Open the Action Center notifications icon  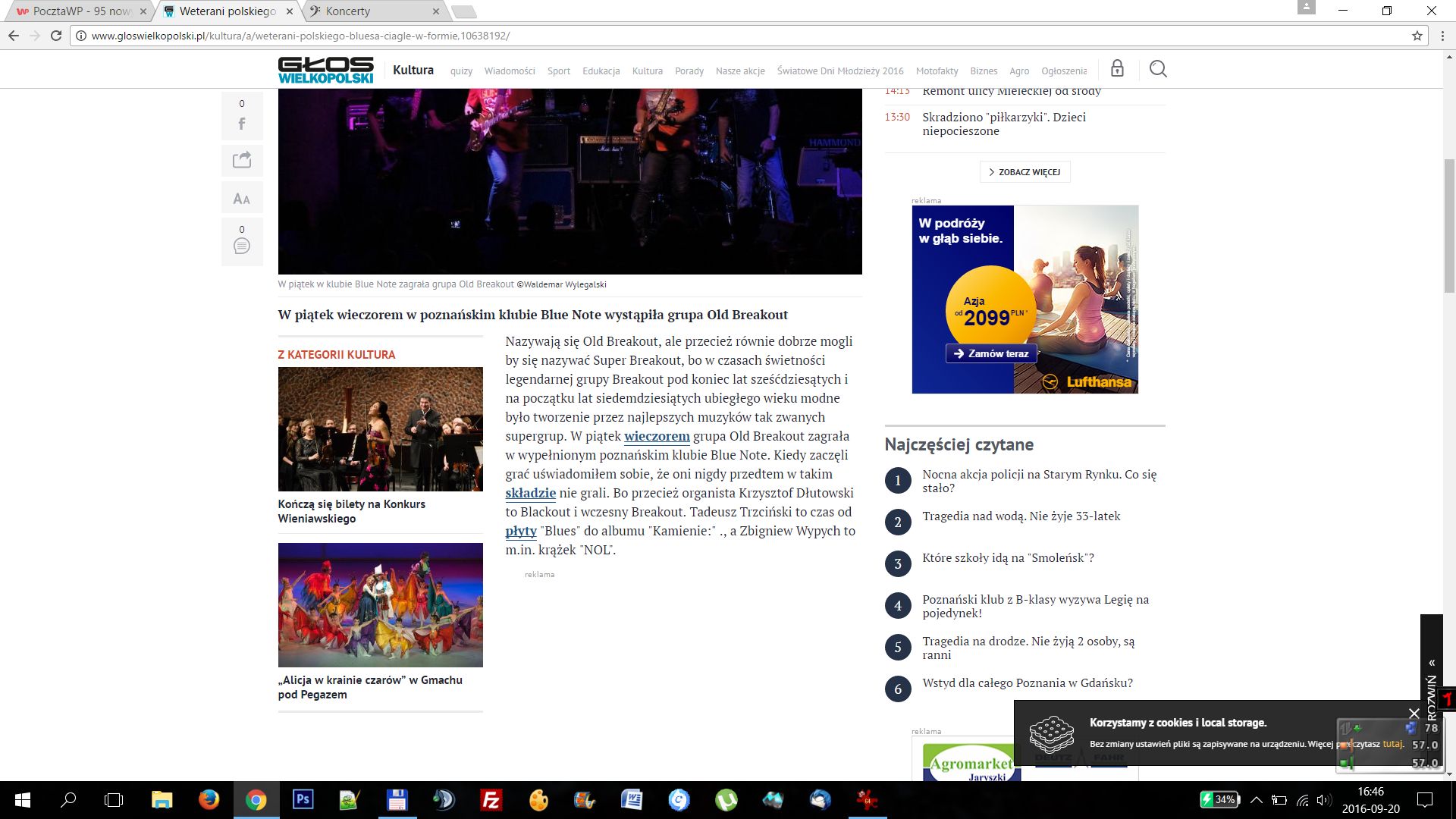pos(1425,800)
